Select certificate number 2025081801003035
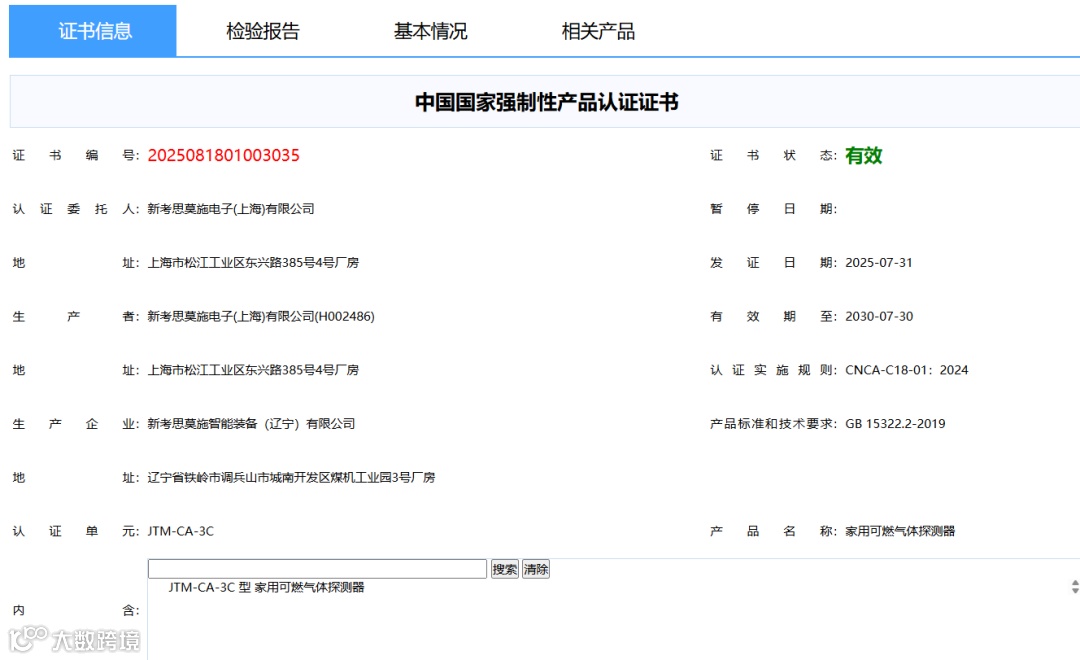The height and width of the screenshot is (660, 1080). (x=223, y=155)
